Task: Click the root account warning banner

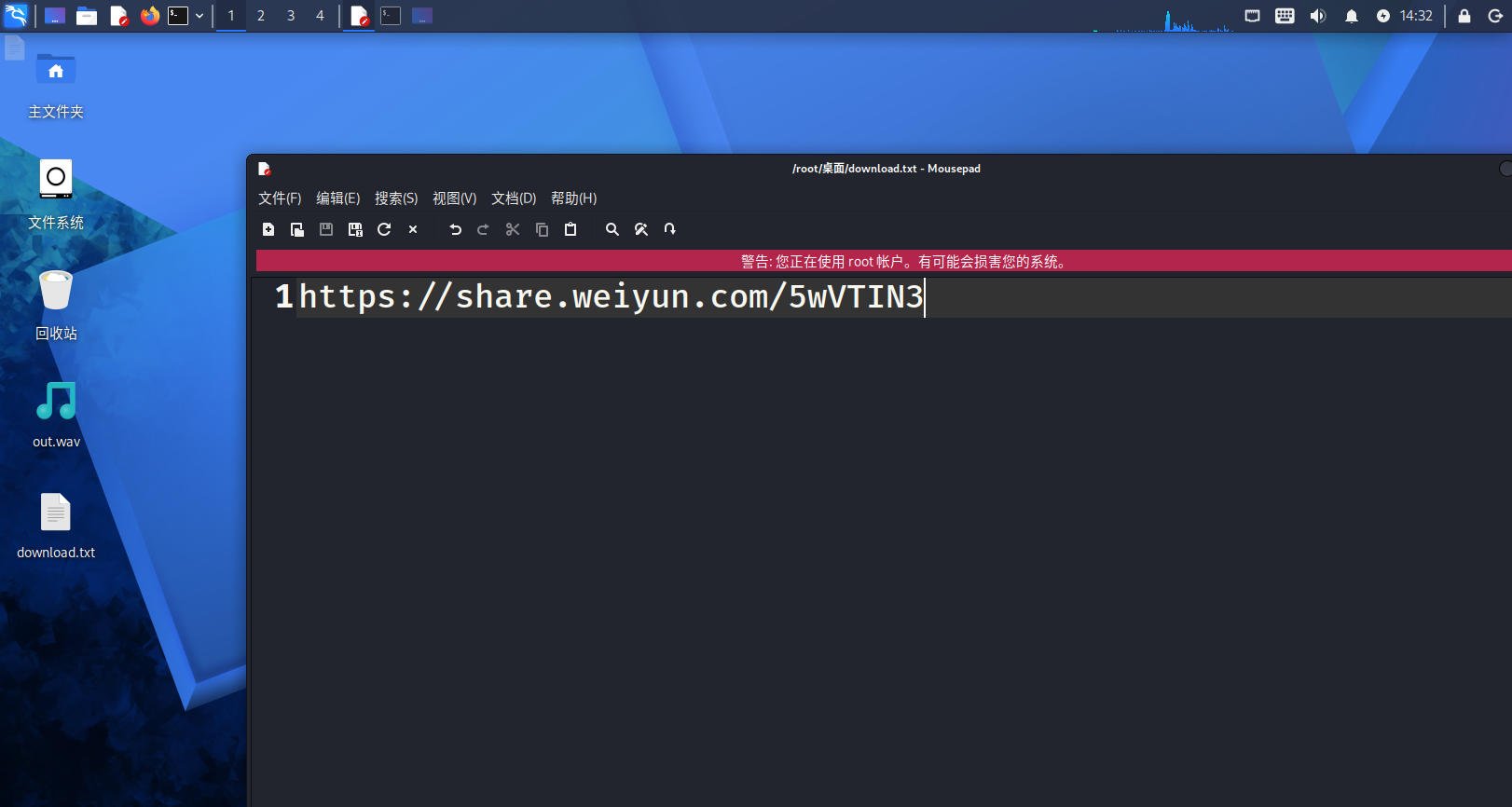Action: point(884,261)
